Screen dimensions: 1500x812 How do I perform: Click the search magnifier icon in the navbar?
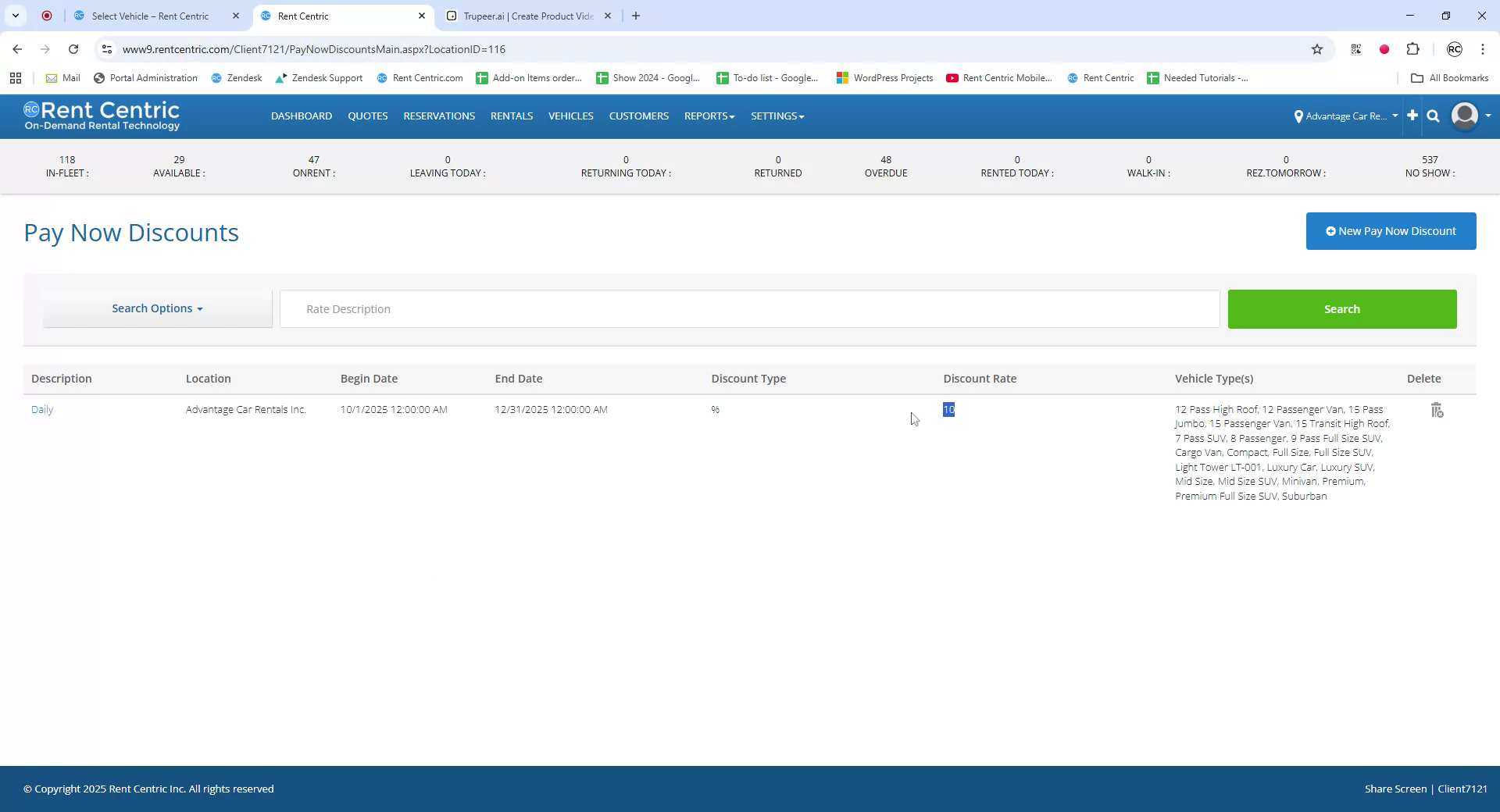tap(1433, 116)
